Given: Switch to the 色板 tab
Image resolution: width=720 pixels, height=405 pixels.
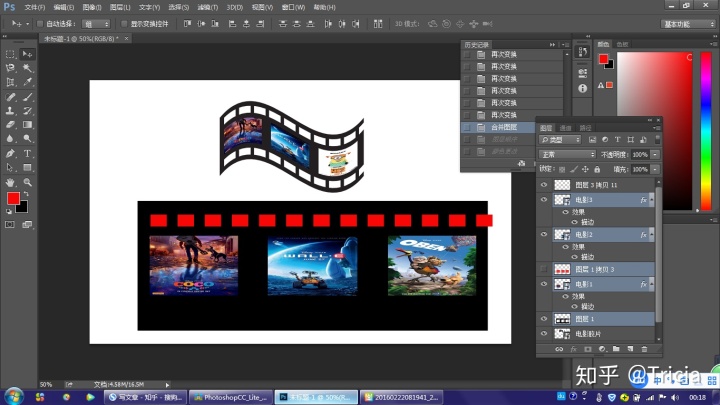Looking at the screenshot, I should [622, 45].
